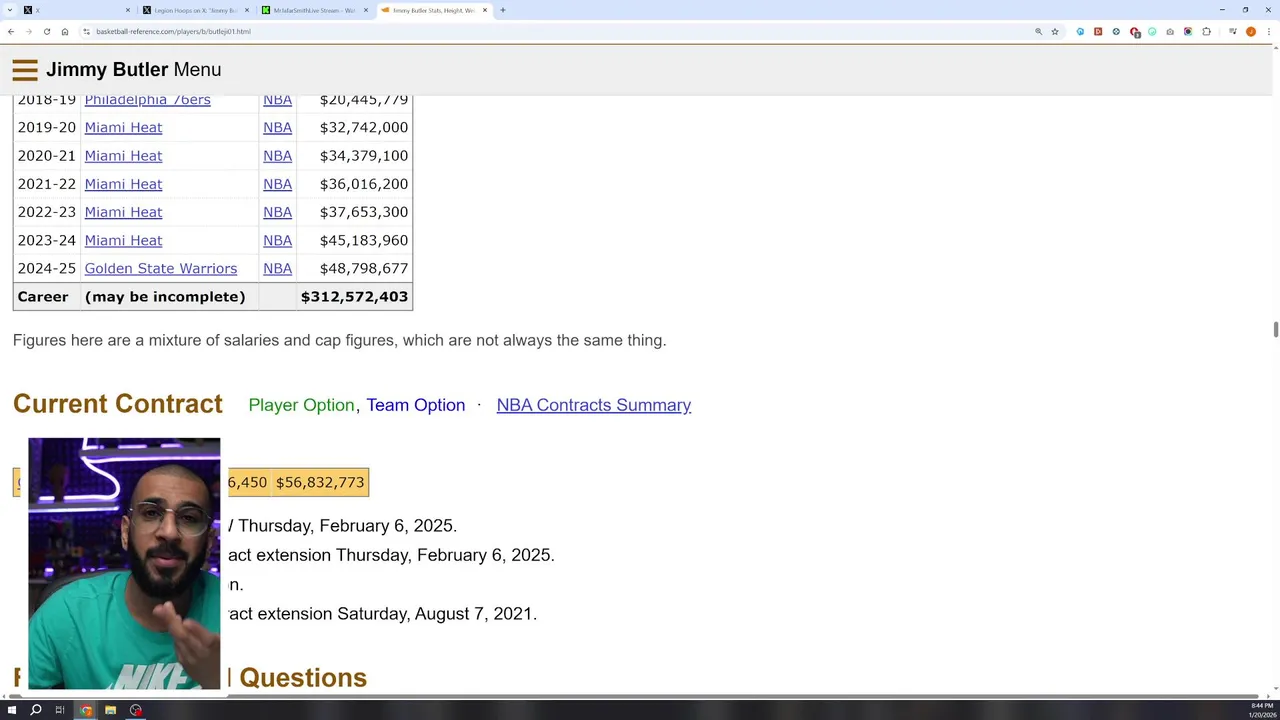The image size is (1280, 720).
Task: Click the taskbar clock showing 8:44 PM
Action: pos(1260,711)
